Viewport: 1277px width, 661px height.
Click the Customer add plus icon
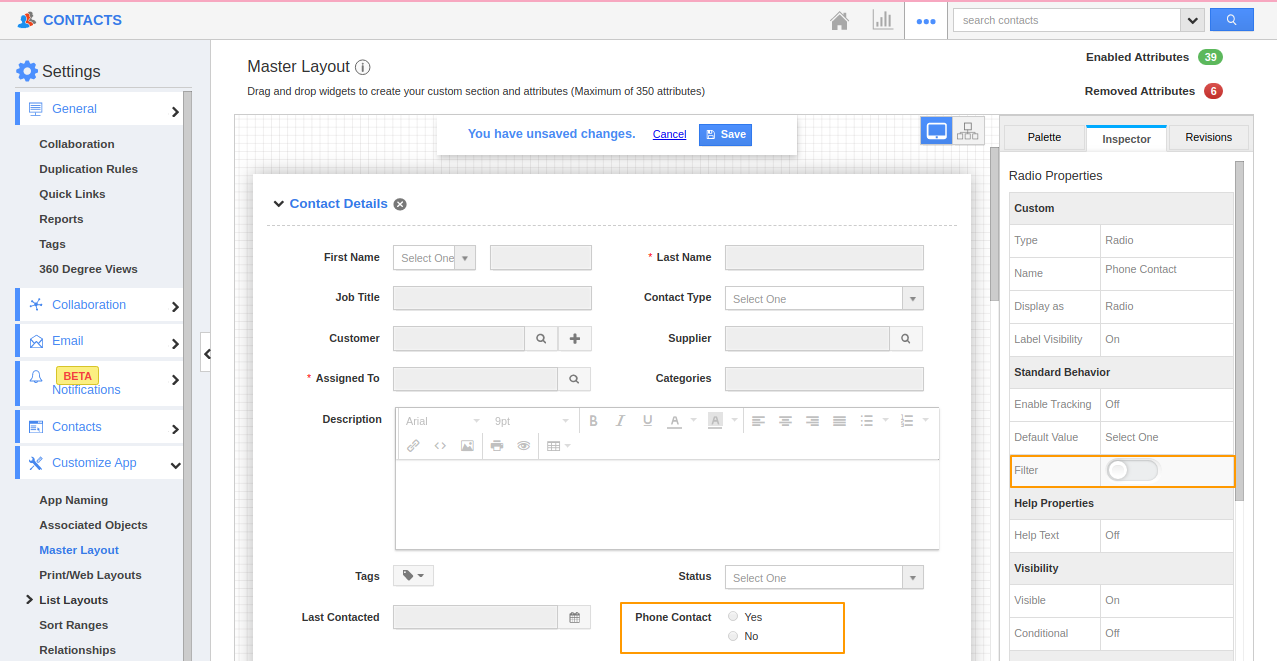point(575,339)
